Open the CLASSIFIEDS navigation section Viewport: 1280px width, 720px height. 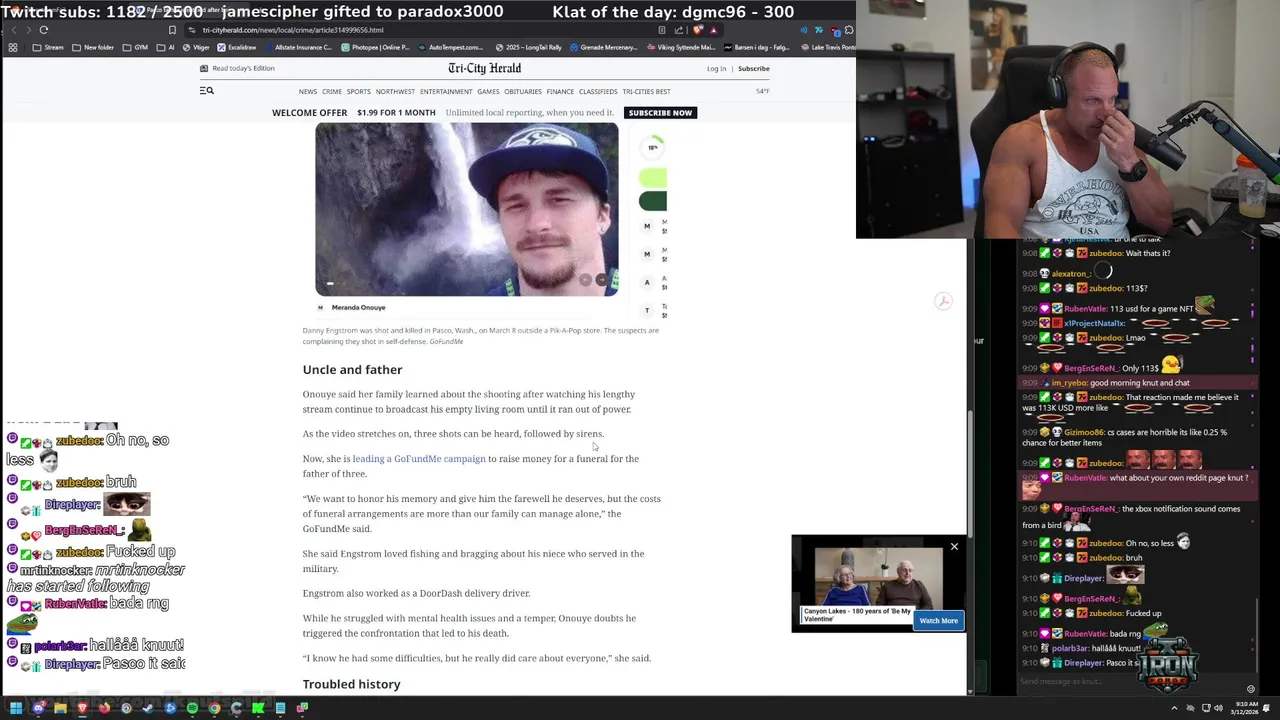coord(598,92)
